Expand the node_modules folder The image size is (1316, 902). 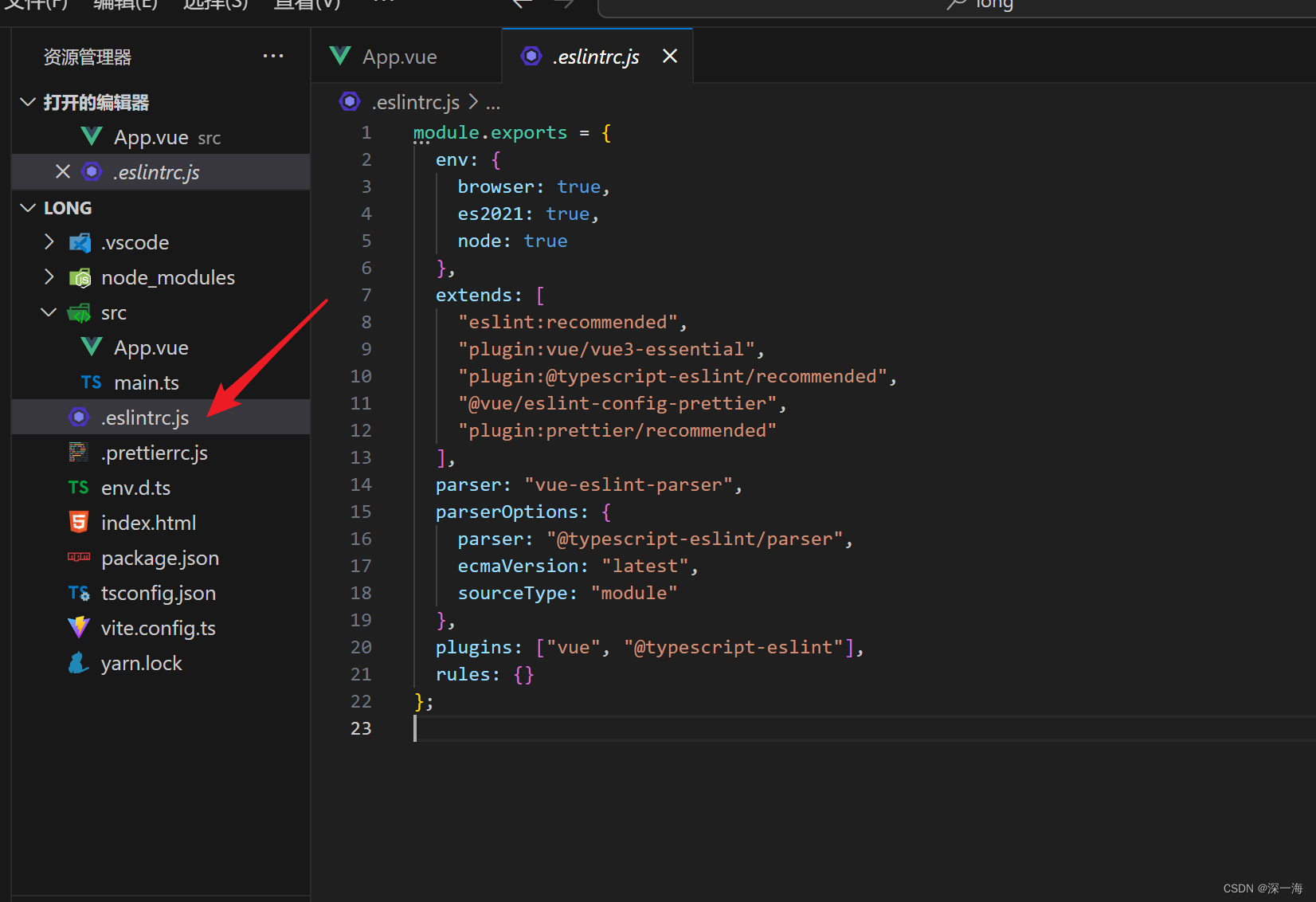[x=49, y=277]
